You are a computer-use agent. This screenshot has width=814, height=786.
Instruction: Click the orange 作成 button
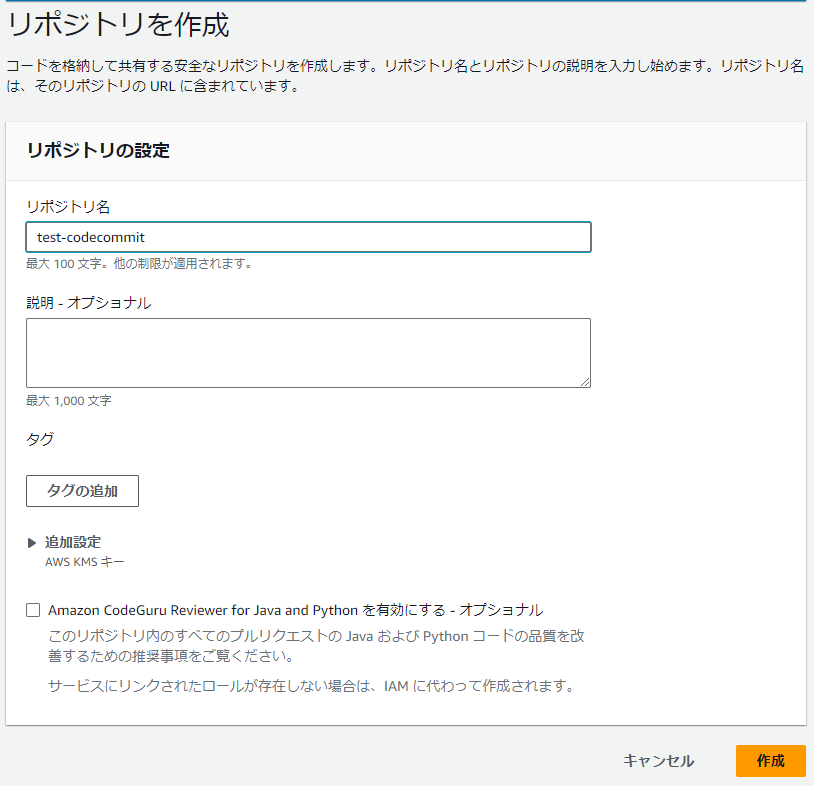770,761
